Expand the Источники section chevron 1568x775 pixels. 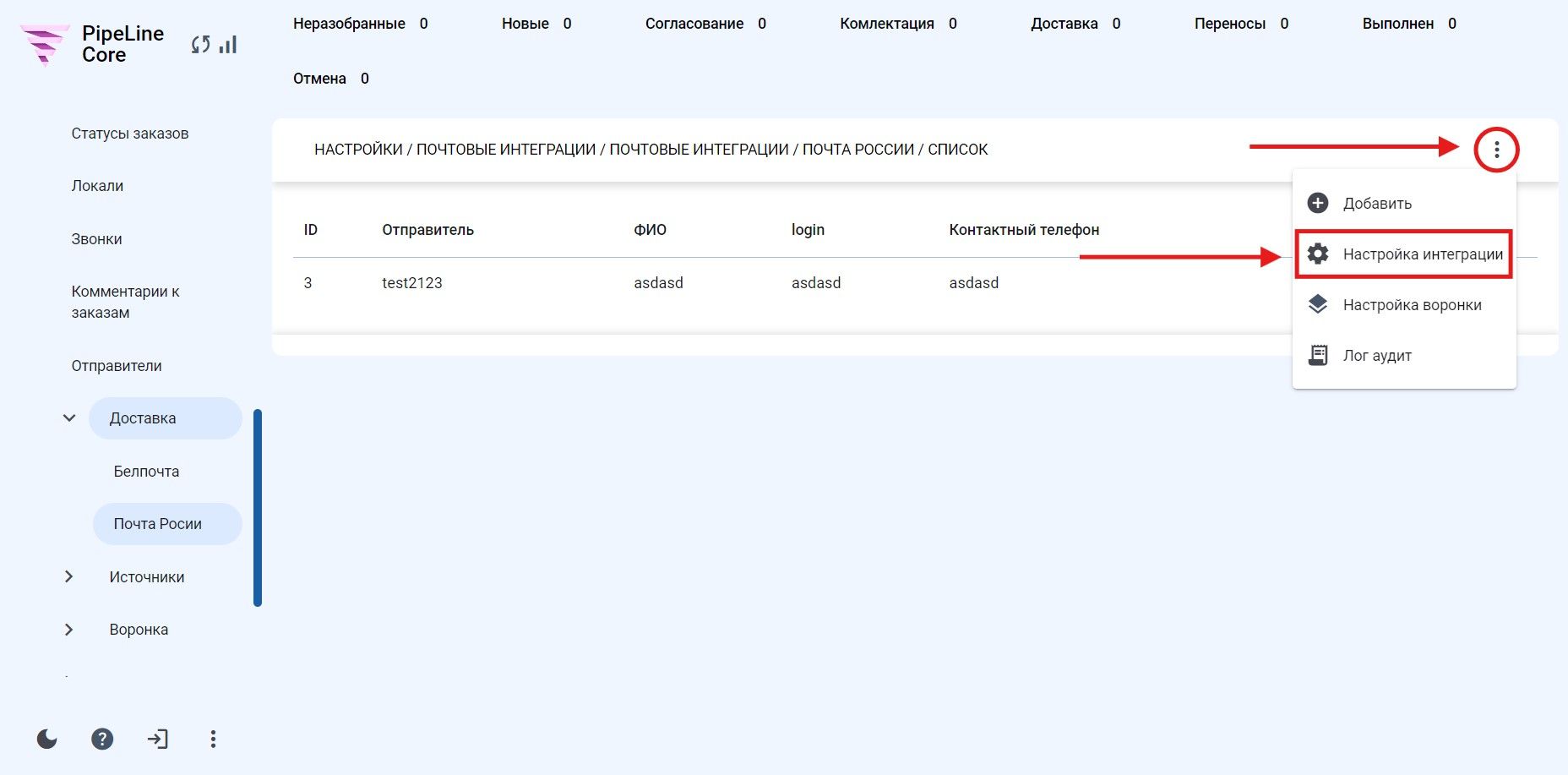(69, 576)
